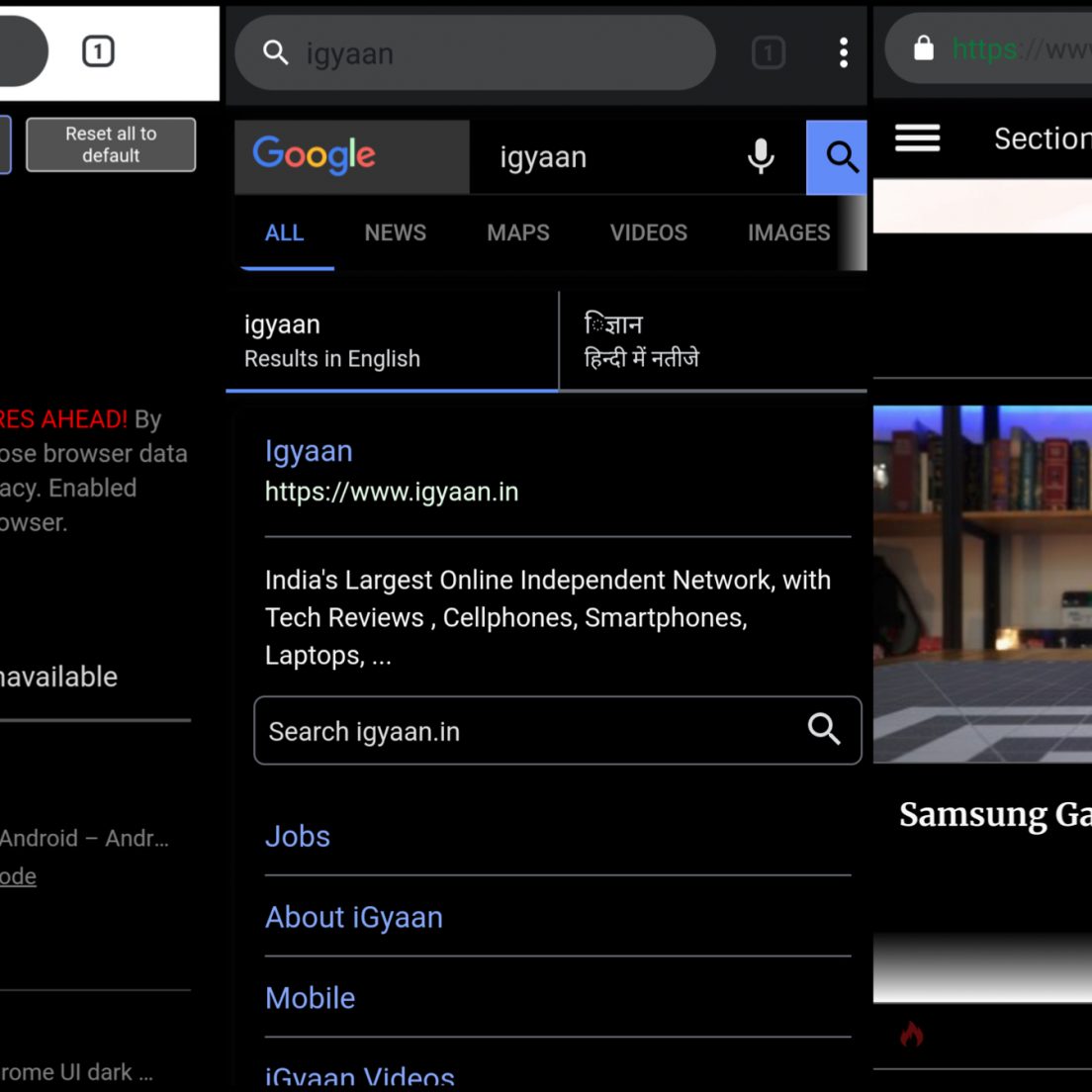The width and height of the screenshot is (1092, 1092).
Task: Open tab switcher in middle browser
Action: click(x=769, y=52)
